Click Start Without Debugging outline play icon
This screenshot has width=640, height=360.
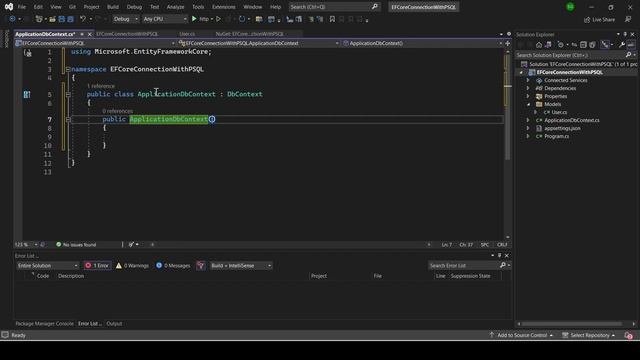pyautogui.click(x=218, y=19)
